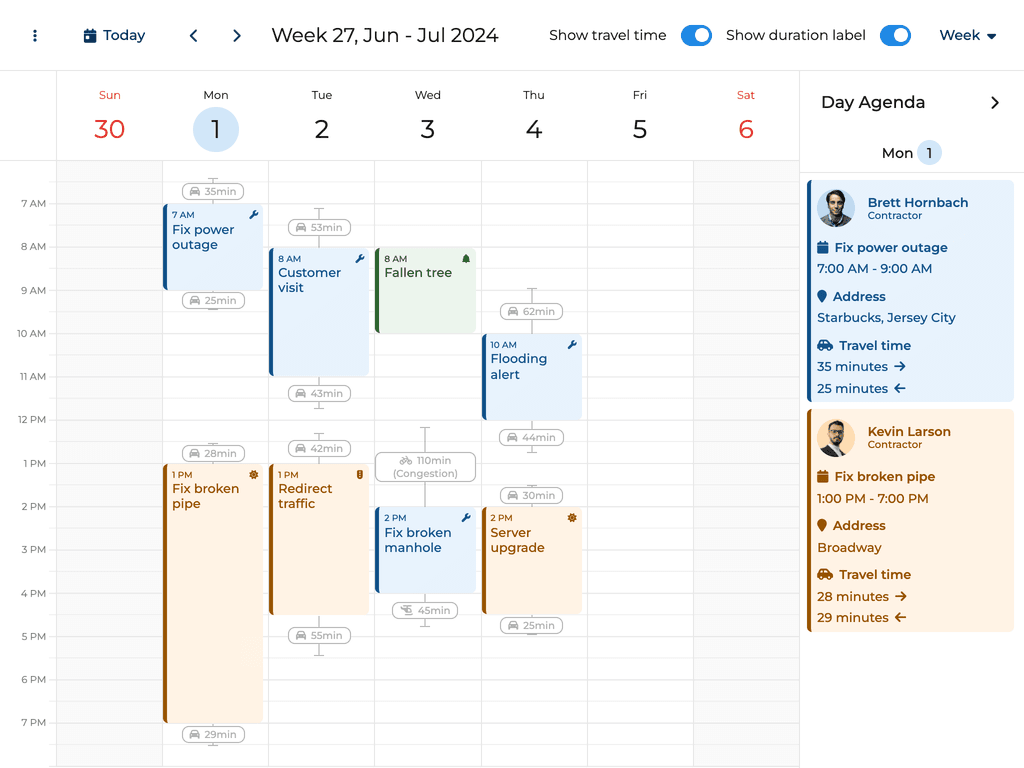Viewport: 1024px width, 768px height.
Task: Click the wrench icon on Fix power outage
Action: (254, 215)
